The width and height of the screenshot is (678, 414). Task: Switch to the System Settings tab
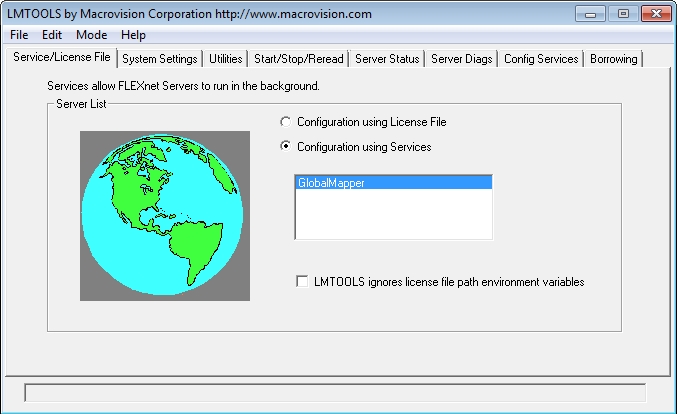(x=160, y=59)
